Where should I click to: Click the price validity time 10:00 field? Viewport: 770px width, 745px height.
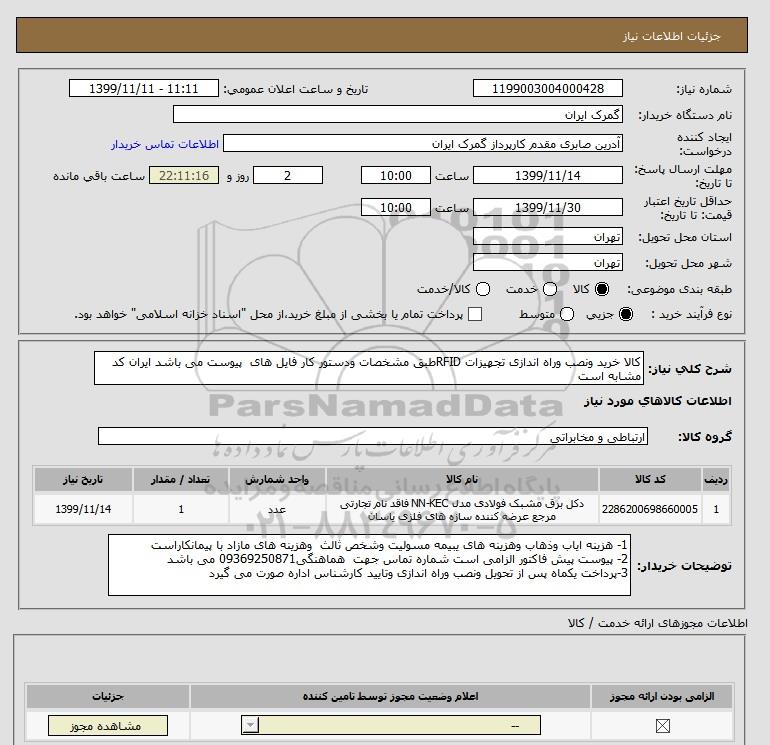point(396,207)
